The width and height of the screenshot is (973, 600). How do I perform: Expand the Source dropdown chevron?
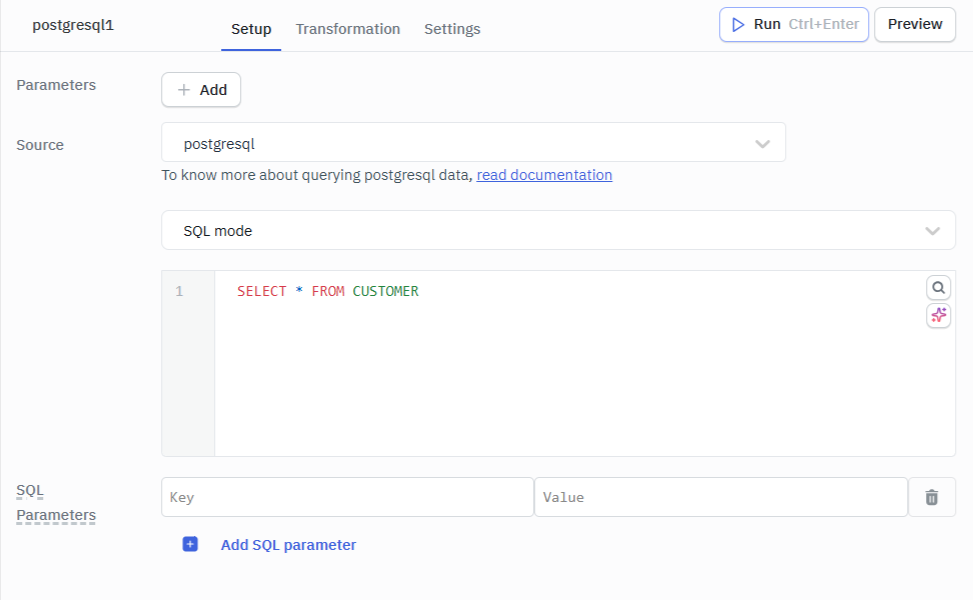click(x=763, y=144)
